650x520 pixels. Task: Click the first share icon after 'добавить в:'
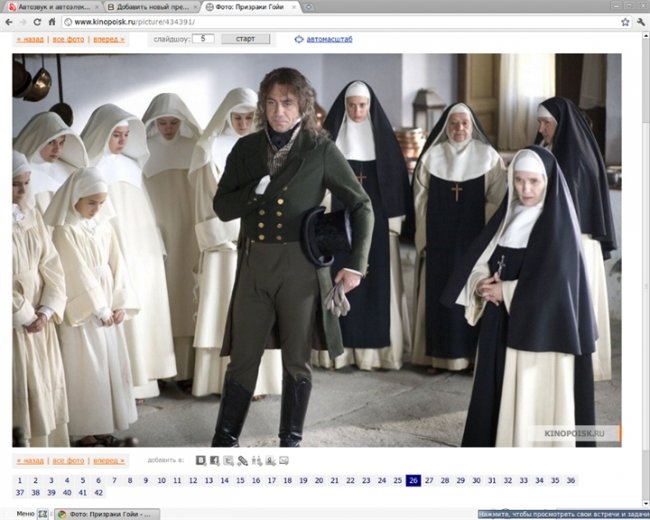pyautogui.click(x=201, y=460)
